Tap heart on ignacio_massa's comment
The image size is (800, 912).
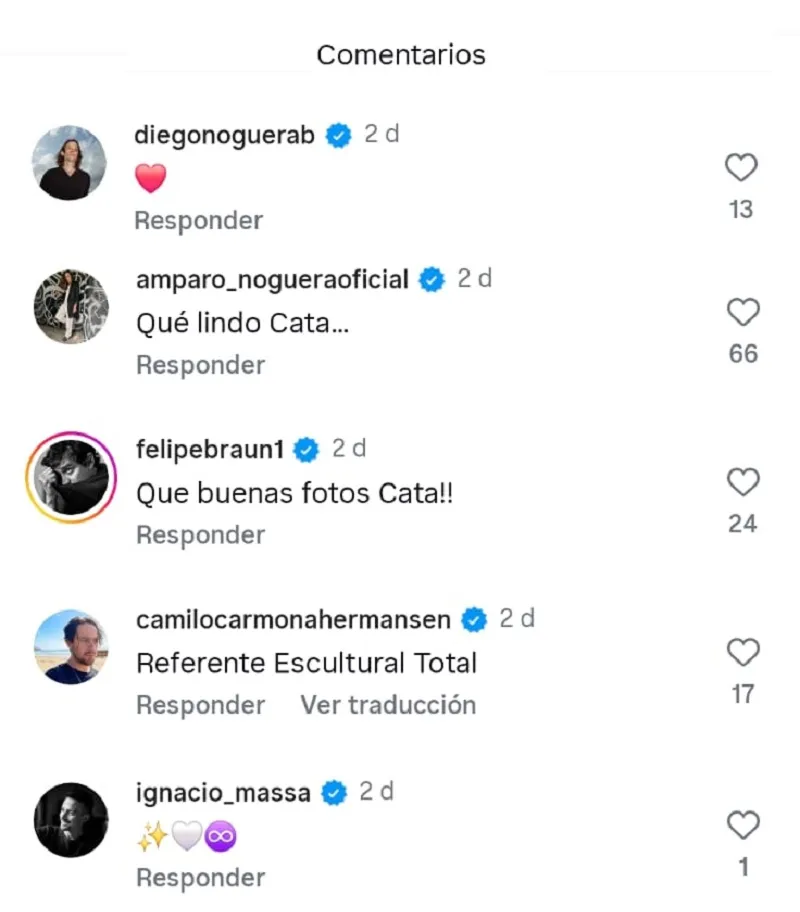pos(742,826)
